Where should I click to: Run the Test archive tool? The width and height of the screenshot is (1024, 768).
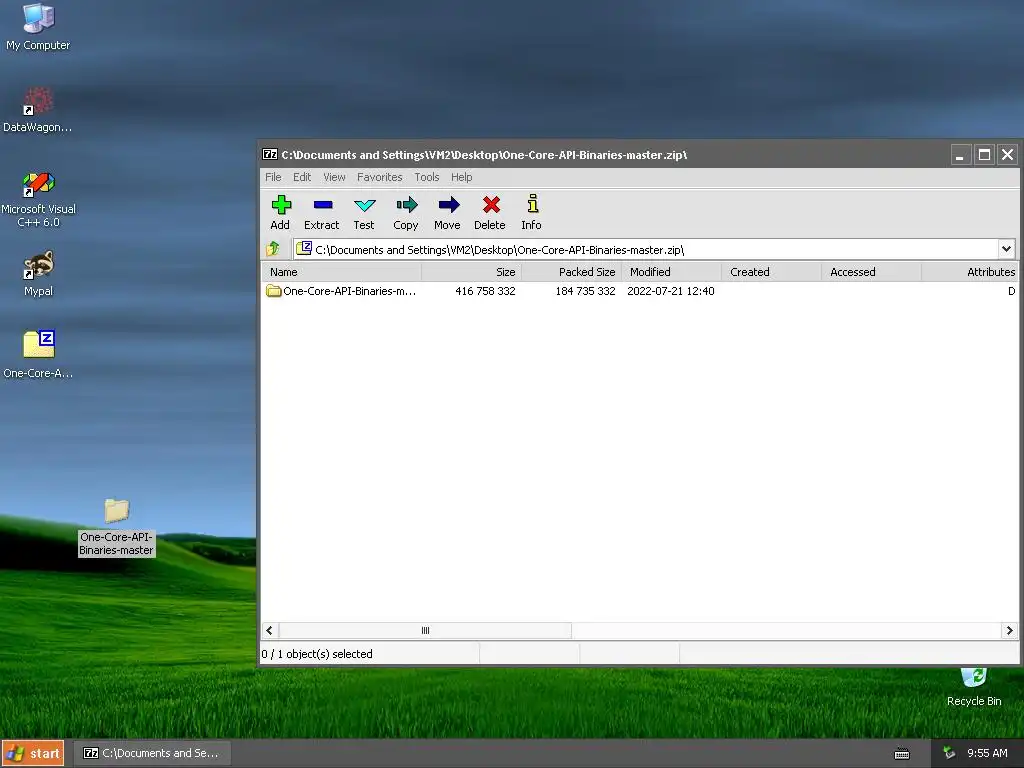pyautogui.click(x=364, y=205)
